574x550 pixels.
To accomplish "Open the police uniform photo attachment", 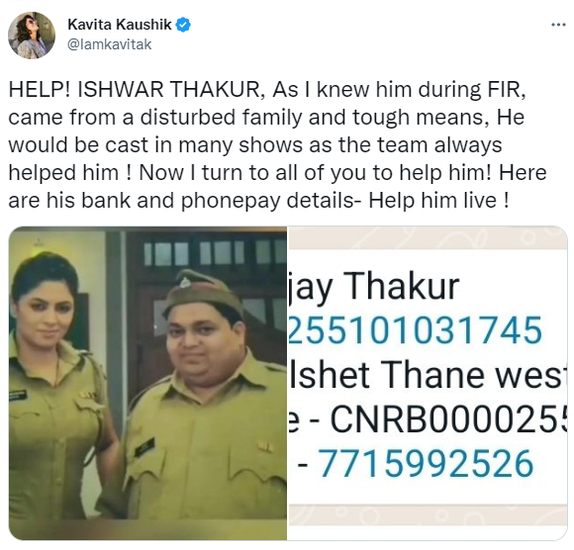I will (148, 383).
